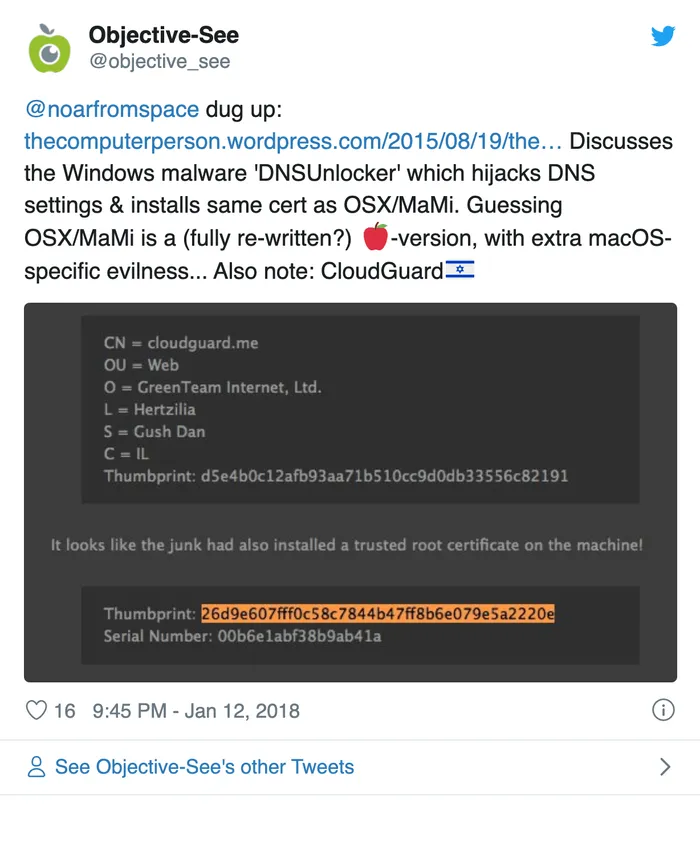Open the thecomputerperson.wordpress.com link
The image size is (700, 862).
pyautogui.click(x=292, y=141)
